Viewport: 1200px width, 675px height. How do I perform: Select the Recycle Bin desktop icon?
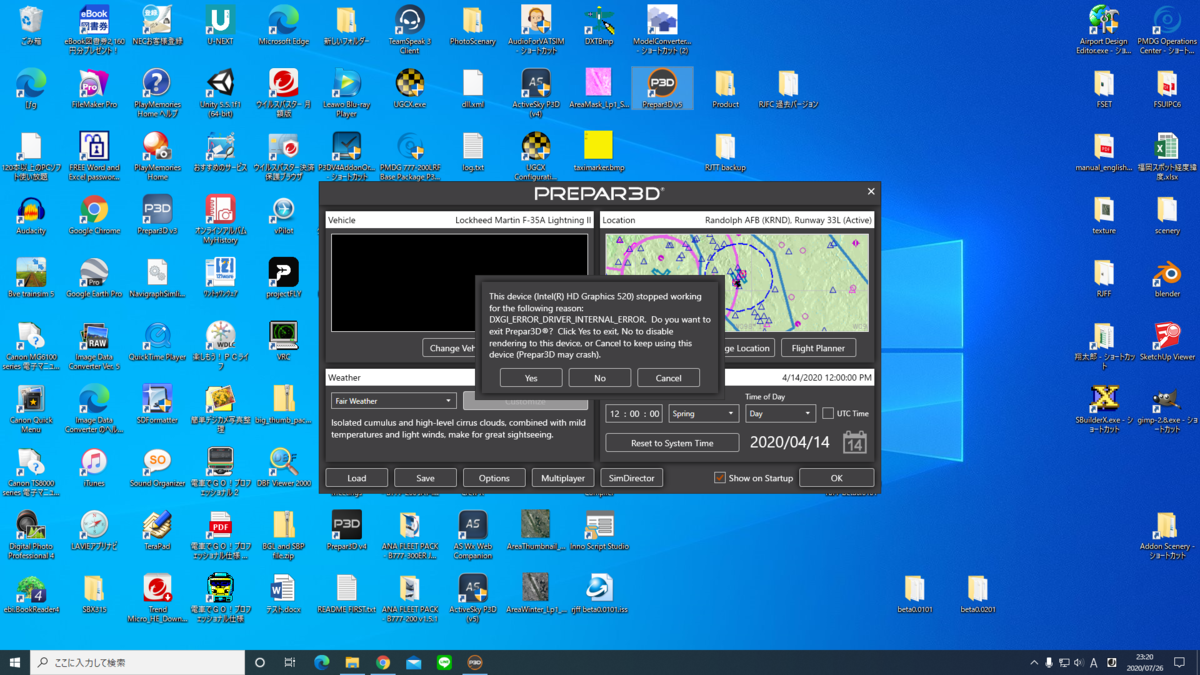click(31, 26)
